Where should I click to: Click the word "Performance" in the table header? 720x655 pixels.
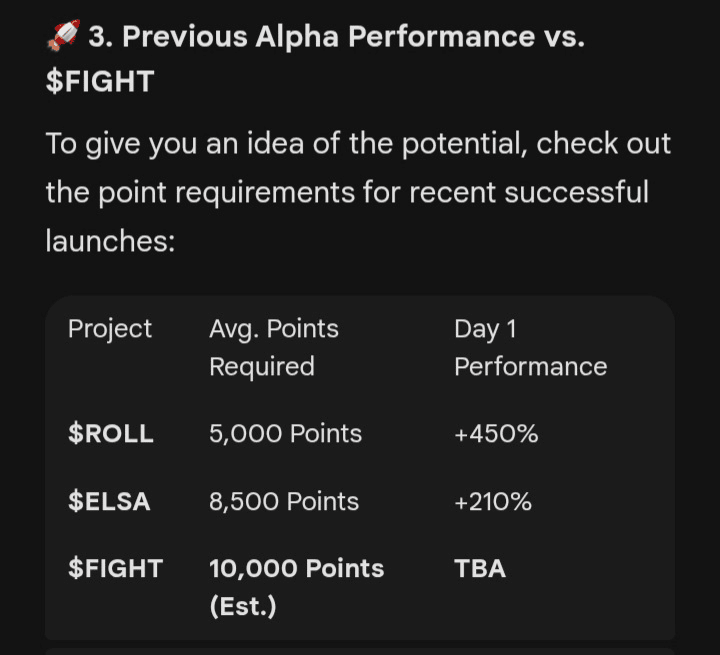[x=530, y=367]
